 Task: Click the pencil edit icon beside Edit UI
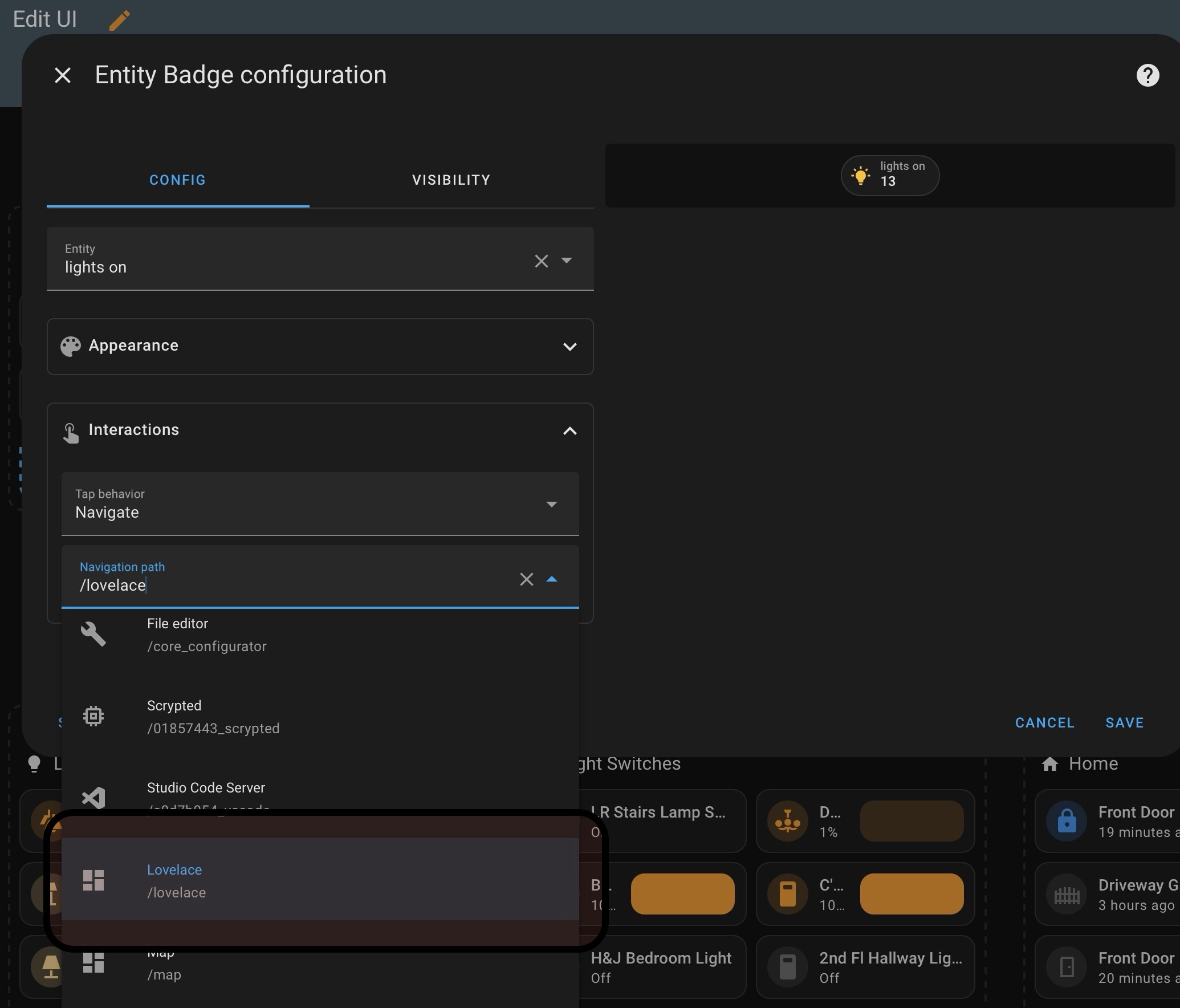[119, 20]
